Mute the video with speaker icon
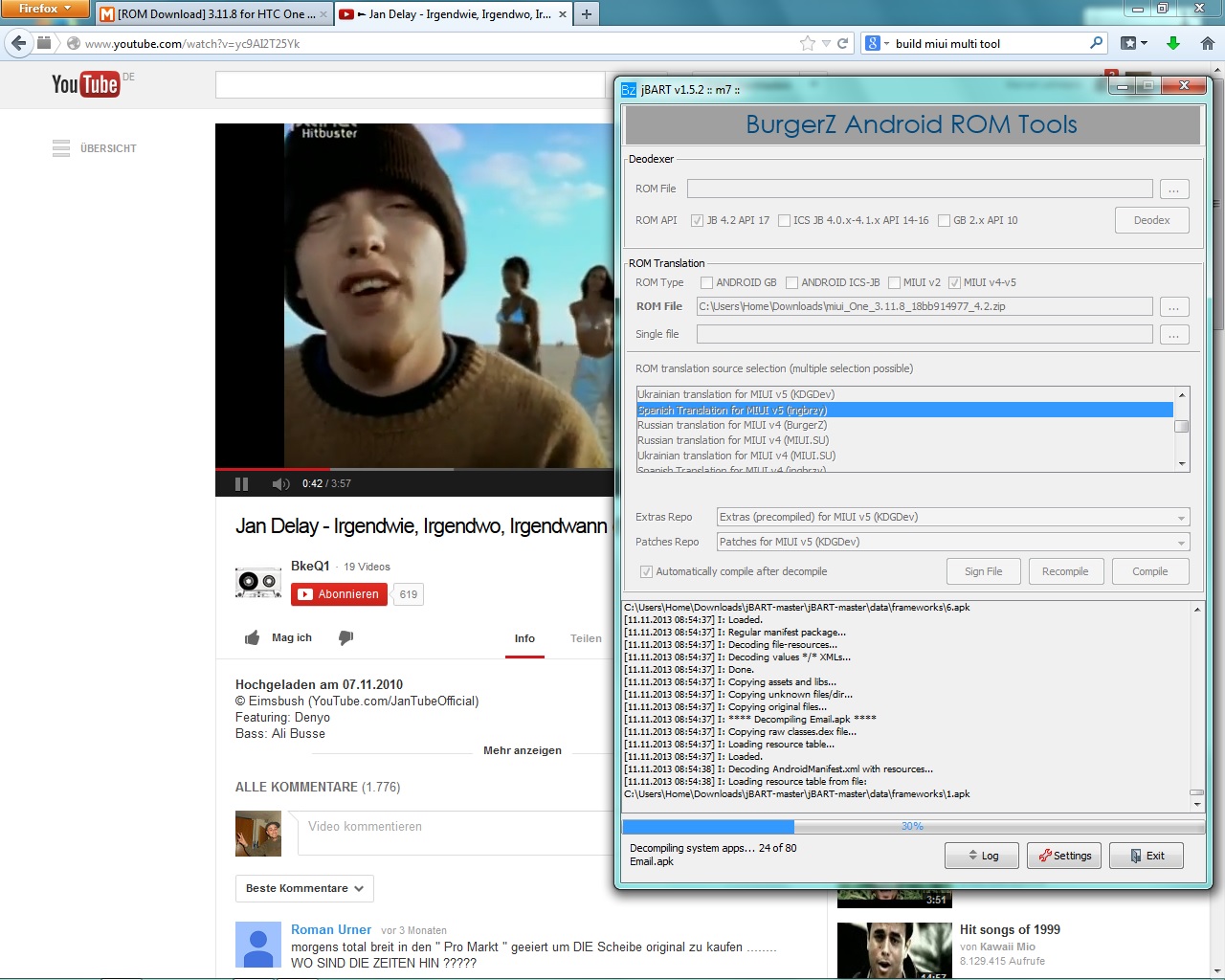The width and height of the screenshot is (1225, 980). pos(280,483)
